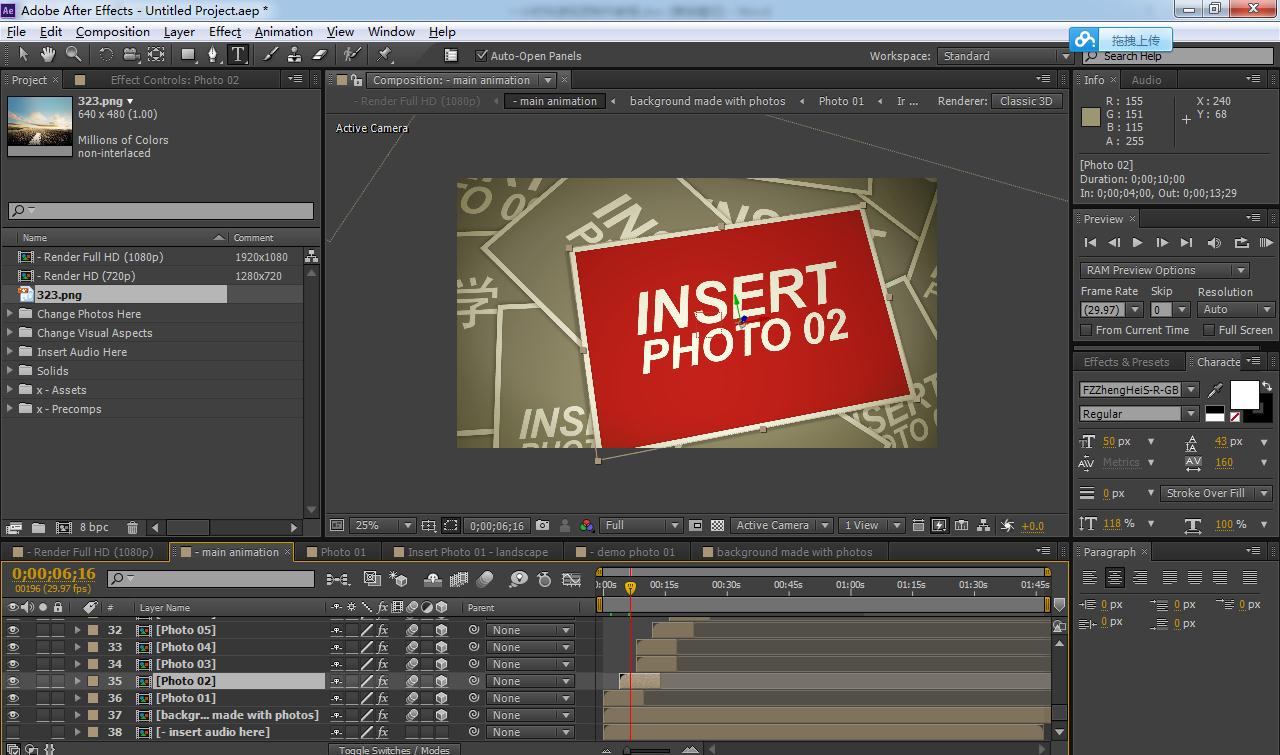Select the Eraser tool

click(320, 55)
